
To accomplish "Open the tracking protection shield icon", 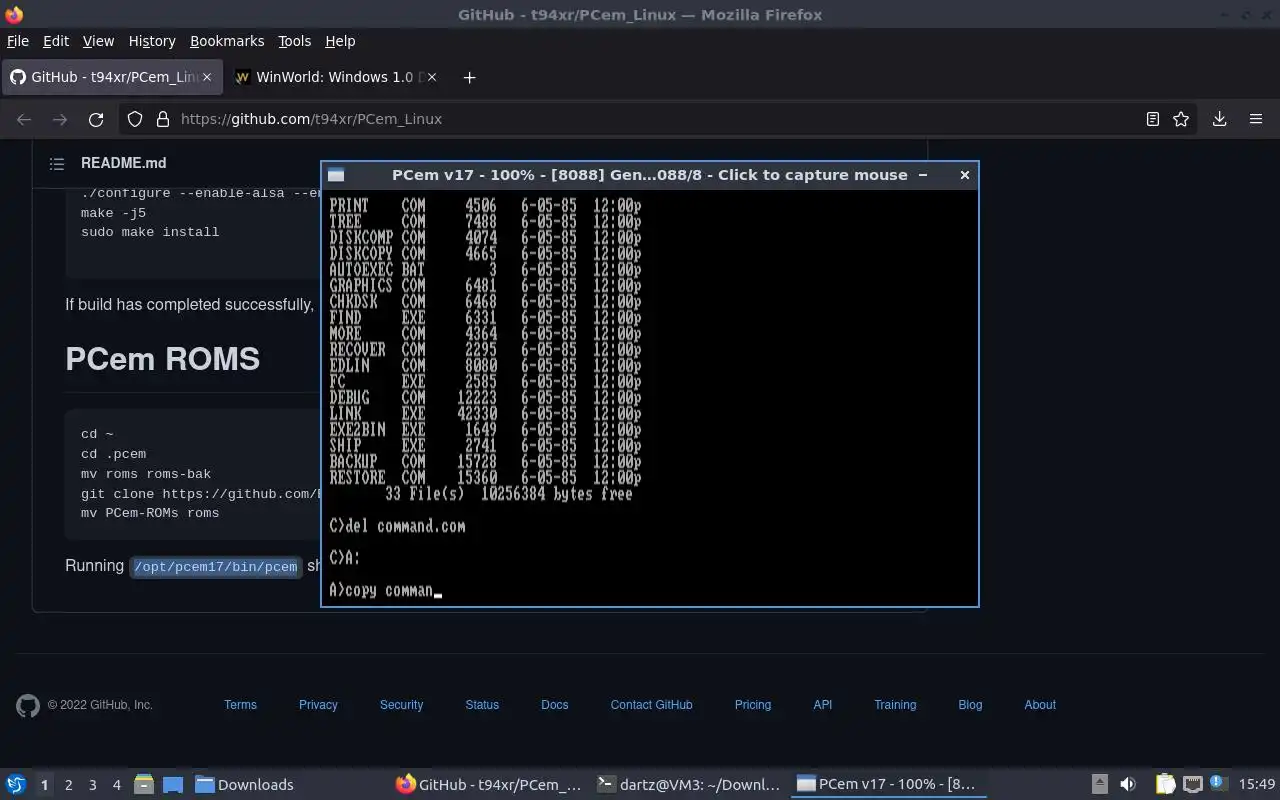I will [135, 119].
